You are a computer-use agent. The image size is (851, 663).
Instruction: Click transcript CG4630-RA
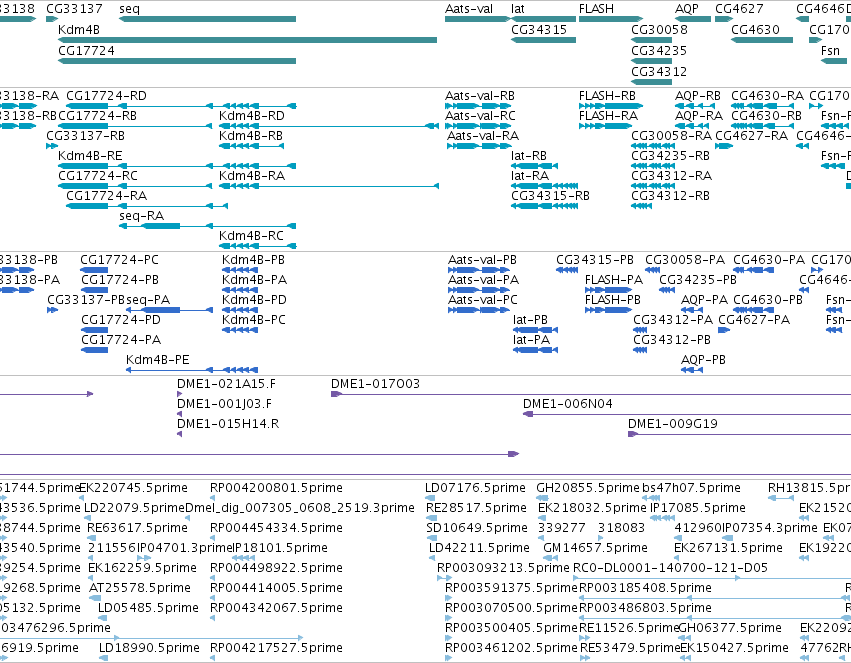tap(762, 106)
